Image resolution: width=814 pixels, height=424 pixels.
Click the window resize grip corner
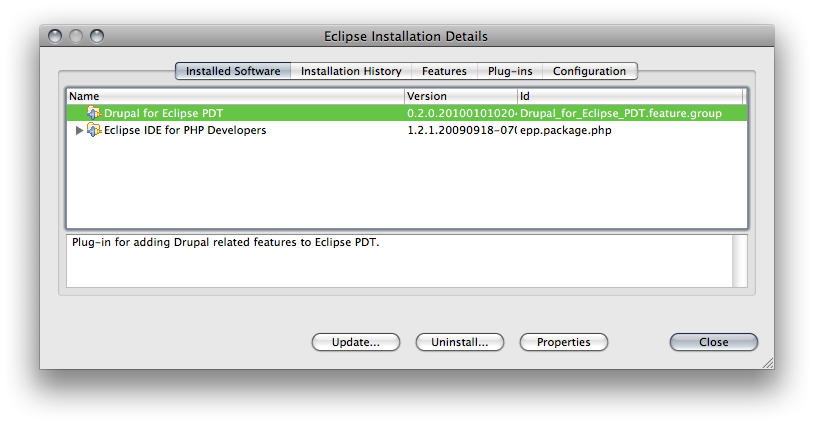pos(768,363)
